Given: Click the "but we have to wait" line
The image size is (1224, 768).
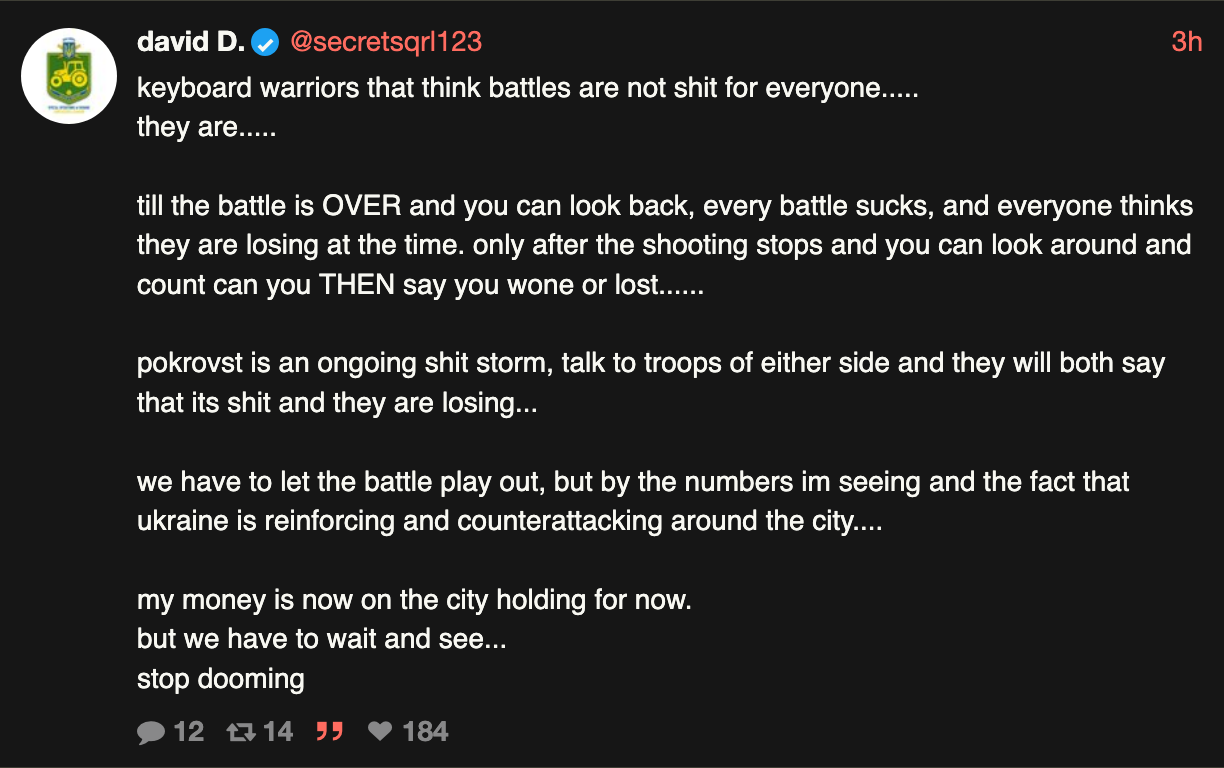Looking at the screenshot, I should pyautogui.click(x=321, y=640).
